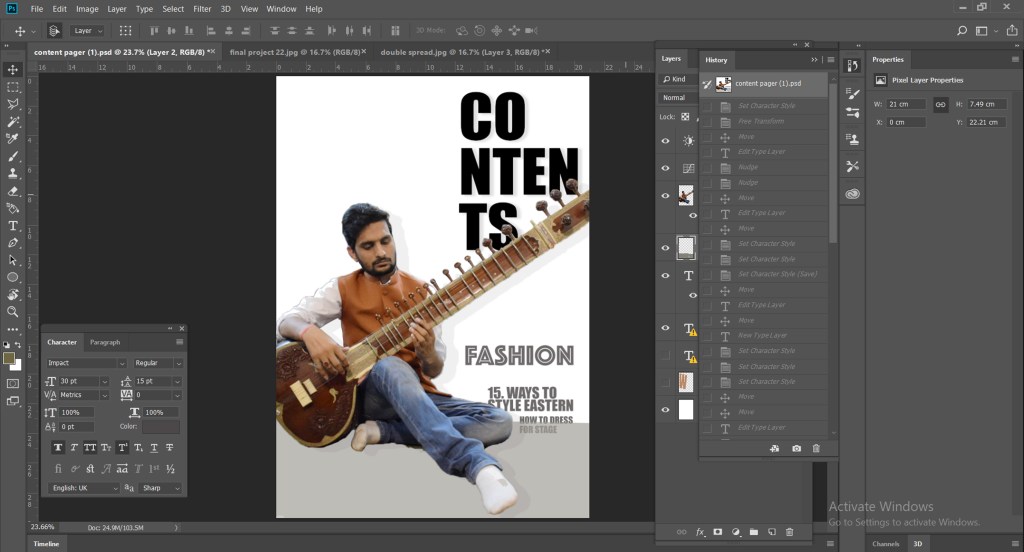Switch to the Paragraph tab

[105, 342]
